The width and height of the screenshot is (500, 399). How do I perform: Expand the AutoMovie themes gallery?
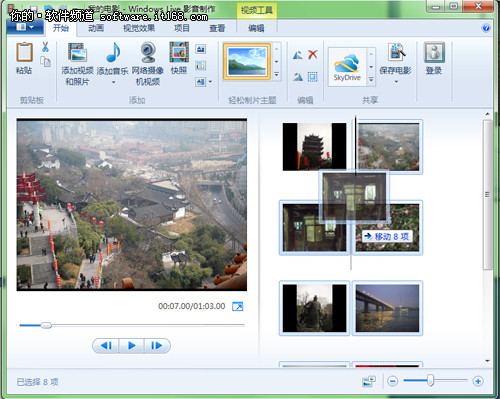276,74
